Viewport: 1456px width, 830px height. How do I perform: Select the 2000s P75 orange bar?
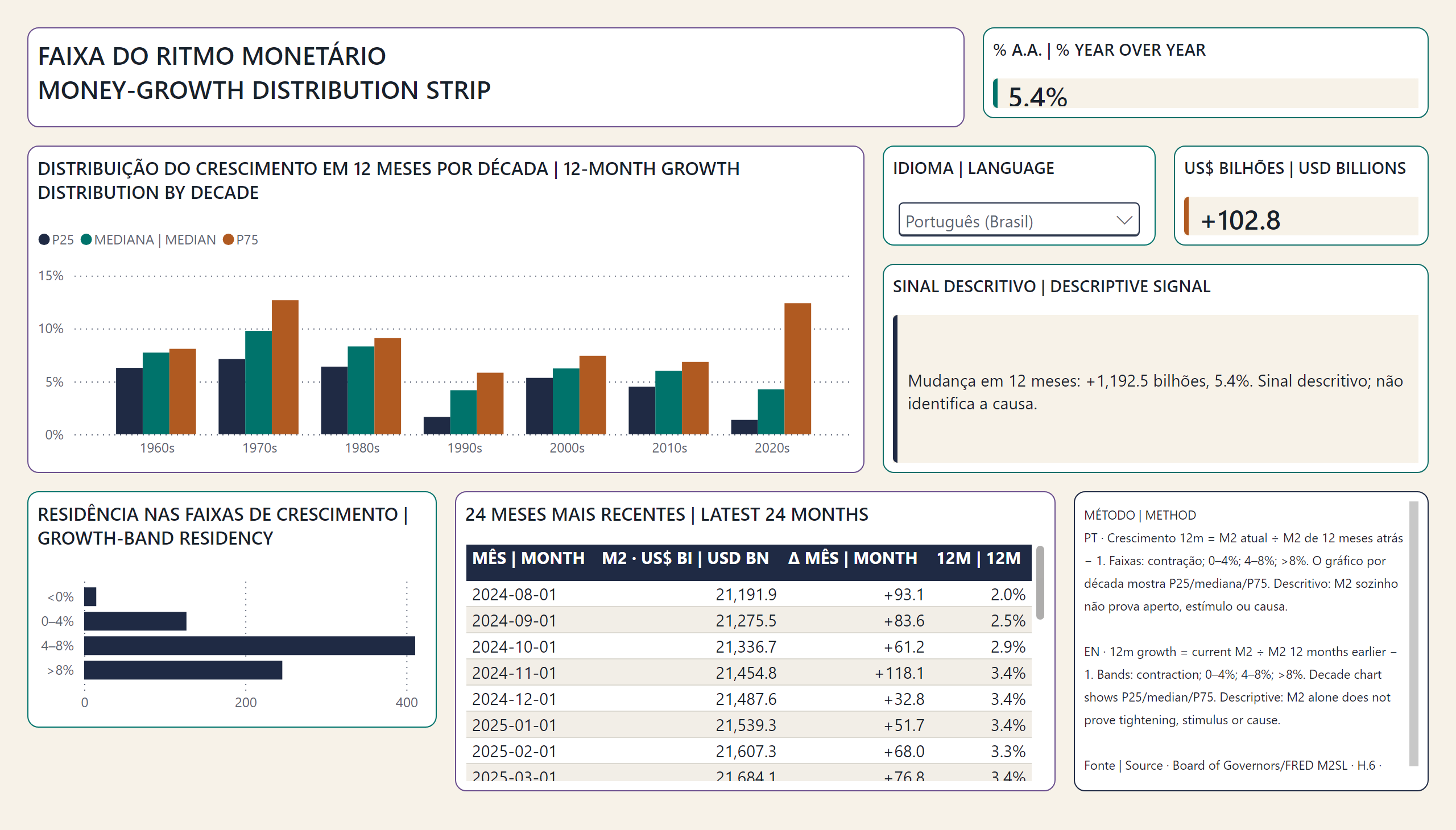593,395
